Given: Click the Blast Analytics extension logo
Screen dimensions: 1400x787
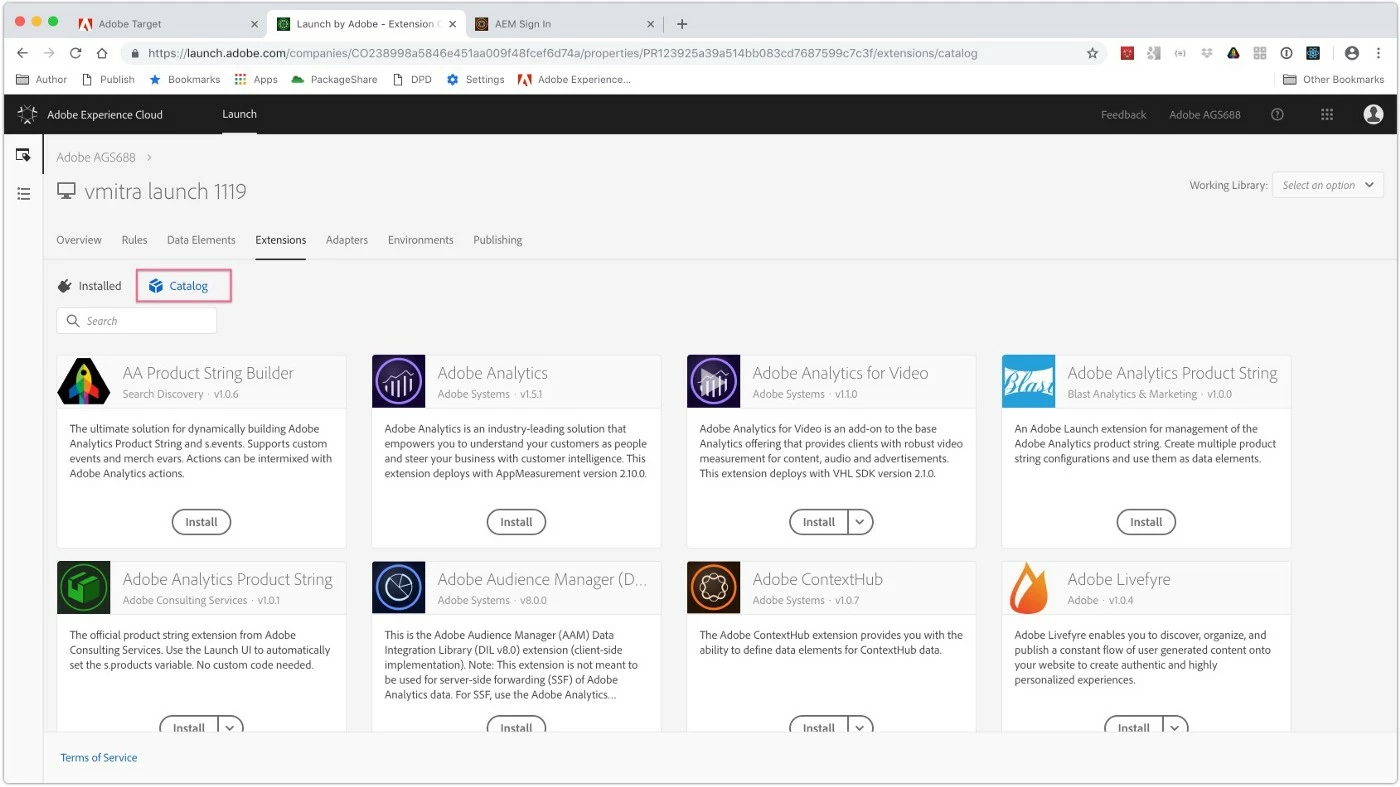Looking at the screenshot, I should [x=1028, y=381].
